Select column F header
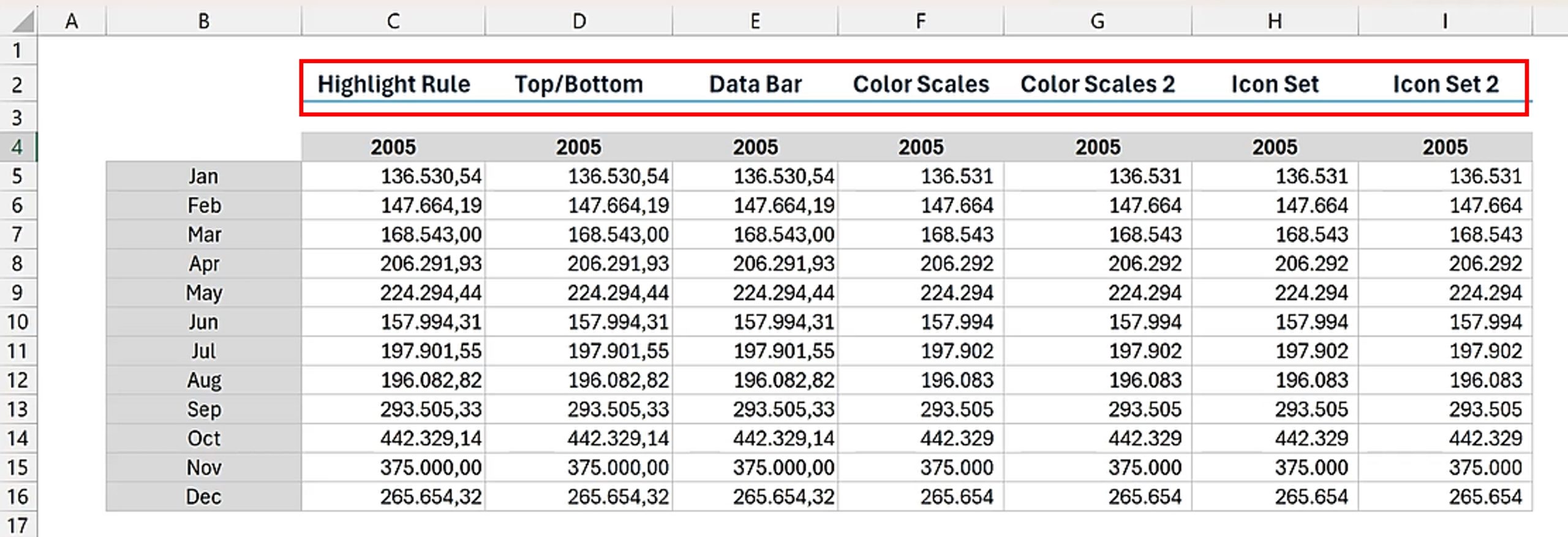The image size is (1568, 537). pyautogui.click(x=920, y=21)
